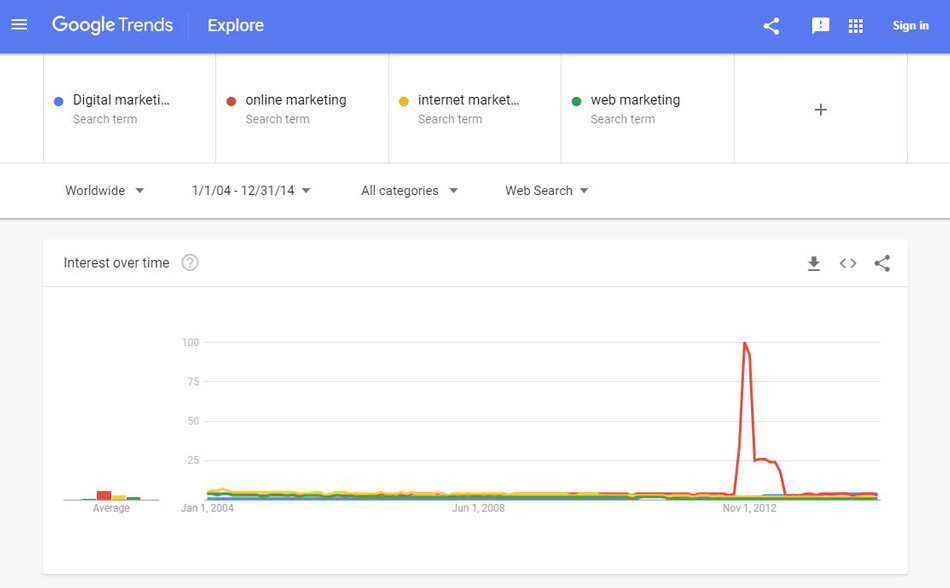The height and width of the screenshot is (588, 950).
Task: Open the Interest over time help icon
Action: point(190,263)
